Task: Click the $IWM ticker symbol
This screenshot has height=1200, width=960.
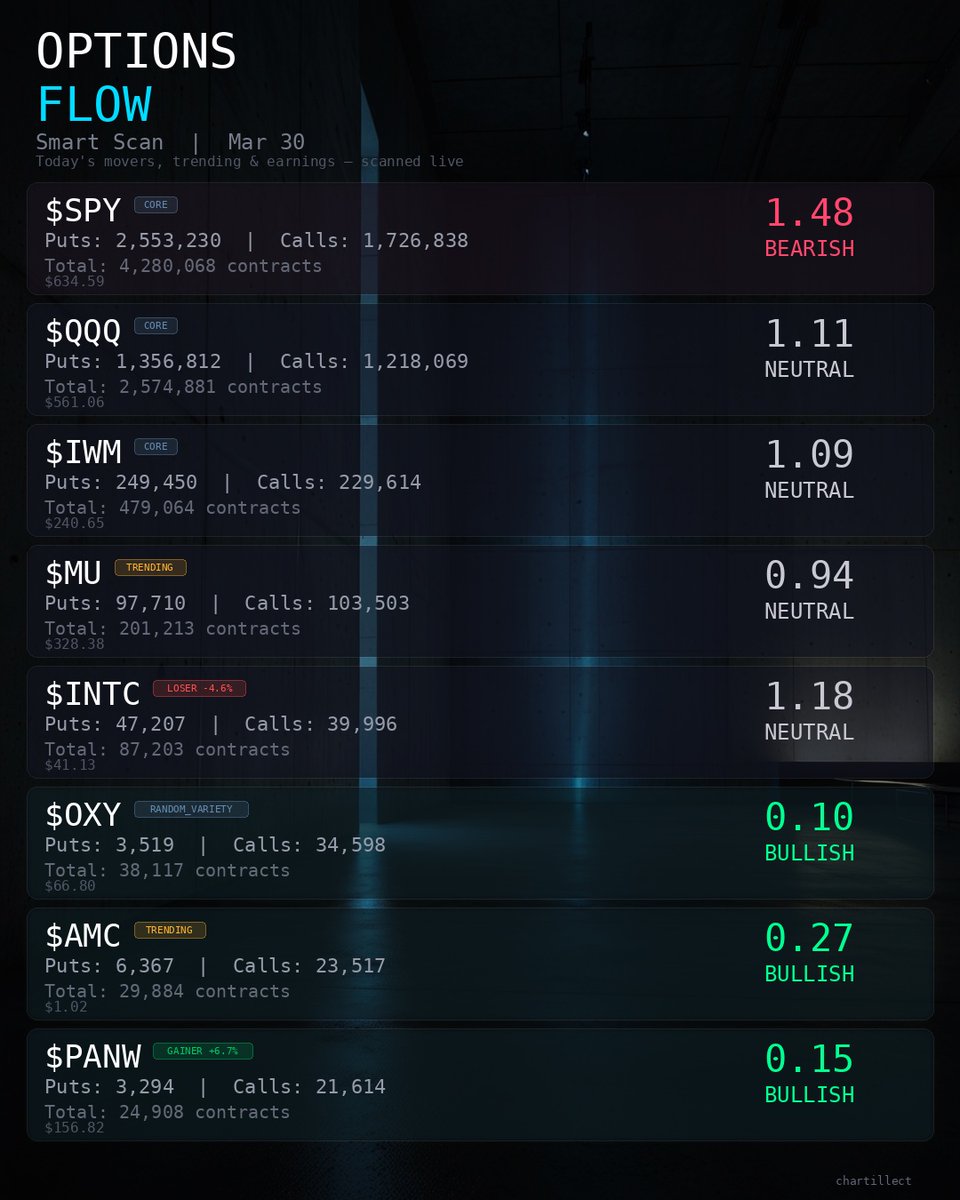Action: (83, 452)
